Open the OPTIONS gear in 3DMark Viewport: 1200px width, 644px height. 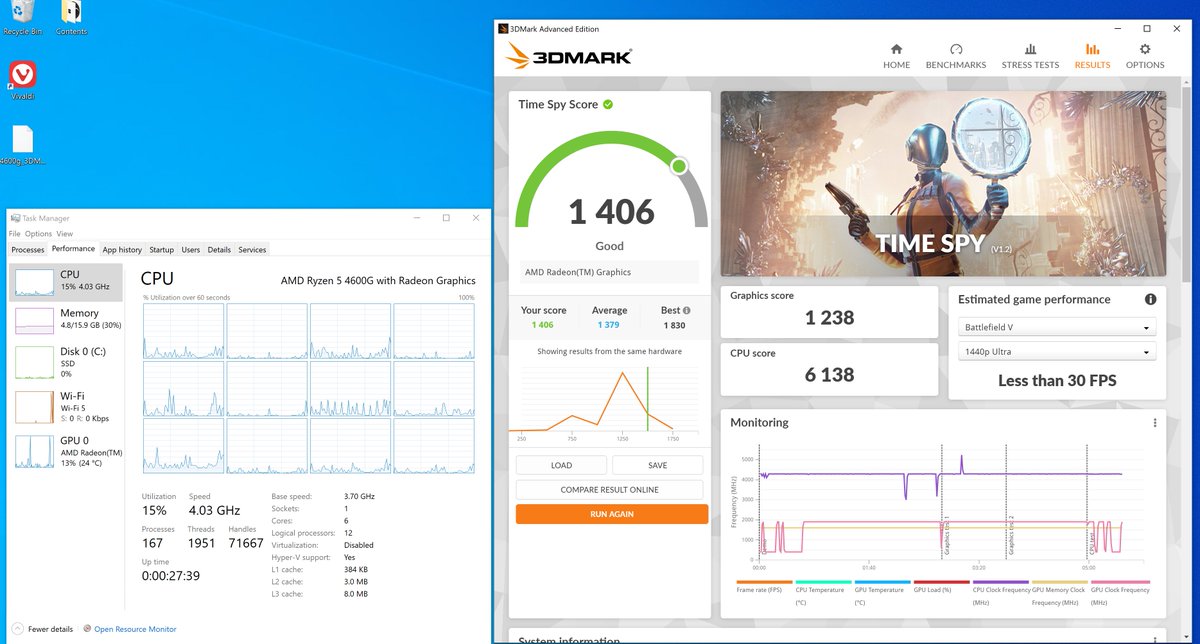tap(1145, 56)
